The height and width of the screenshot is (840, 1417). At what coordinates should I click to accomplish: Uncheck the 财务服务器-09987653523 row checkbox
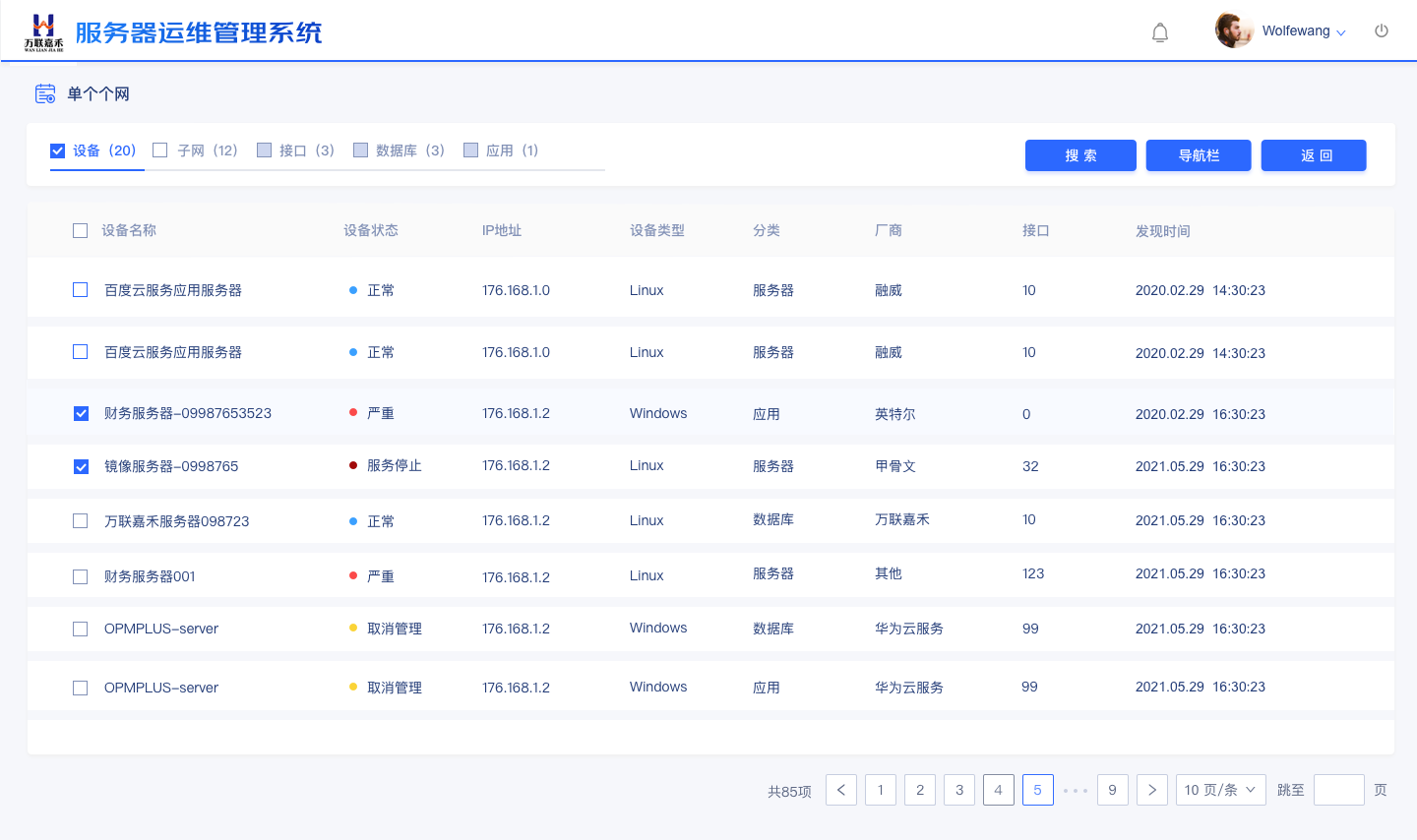(81, 414)
